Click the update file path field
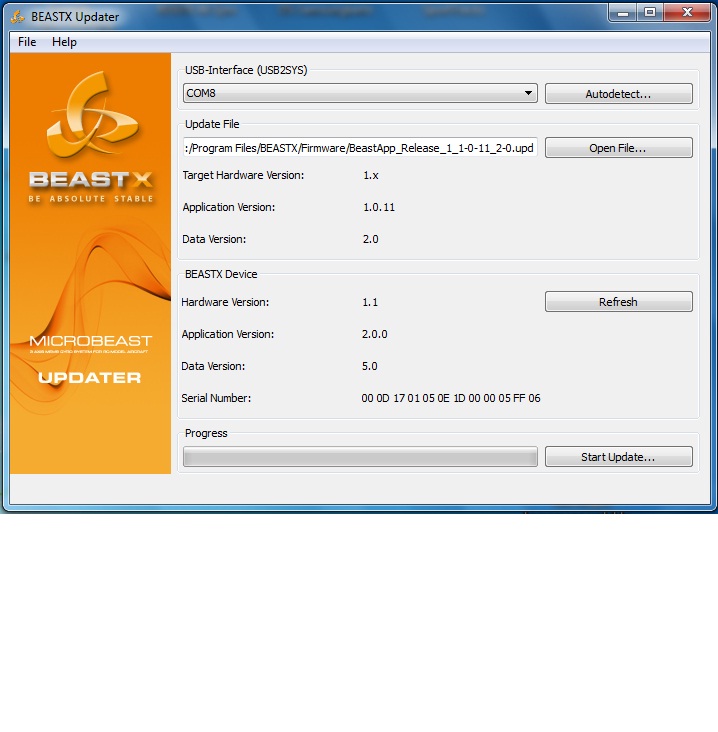 coord(360,148)
